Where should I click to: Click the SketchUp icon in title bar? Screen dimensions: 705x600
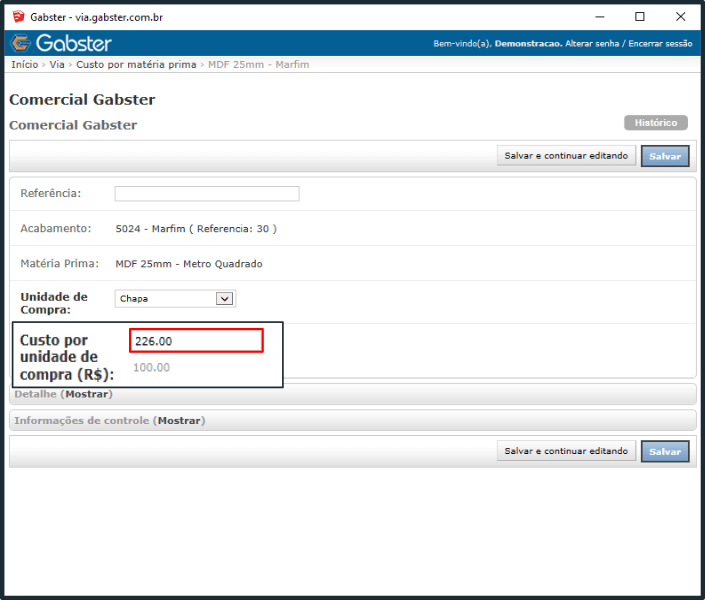(x=18, y=17)
